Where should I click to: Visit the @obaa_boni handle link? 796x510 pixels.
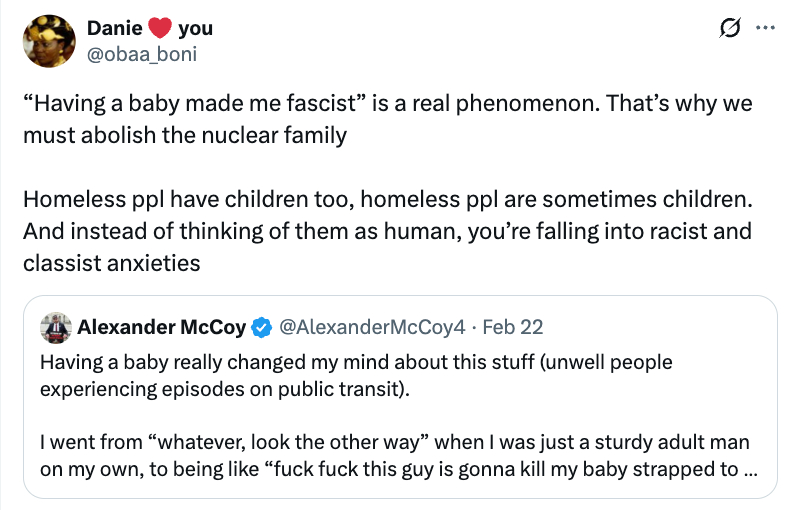pyautogui.click(x=143, y=54)
